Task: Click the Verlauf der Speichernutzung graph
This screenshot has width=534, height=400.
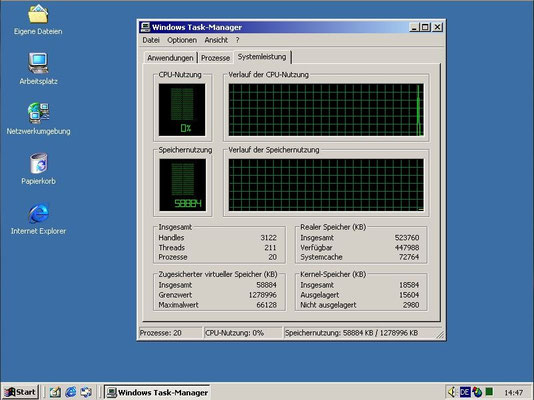Action: coord(326,185)
